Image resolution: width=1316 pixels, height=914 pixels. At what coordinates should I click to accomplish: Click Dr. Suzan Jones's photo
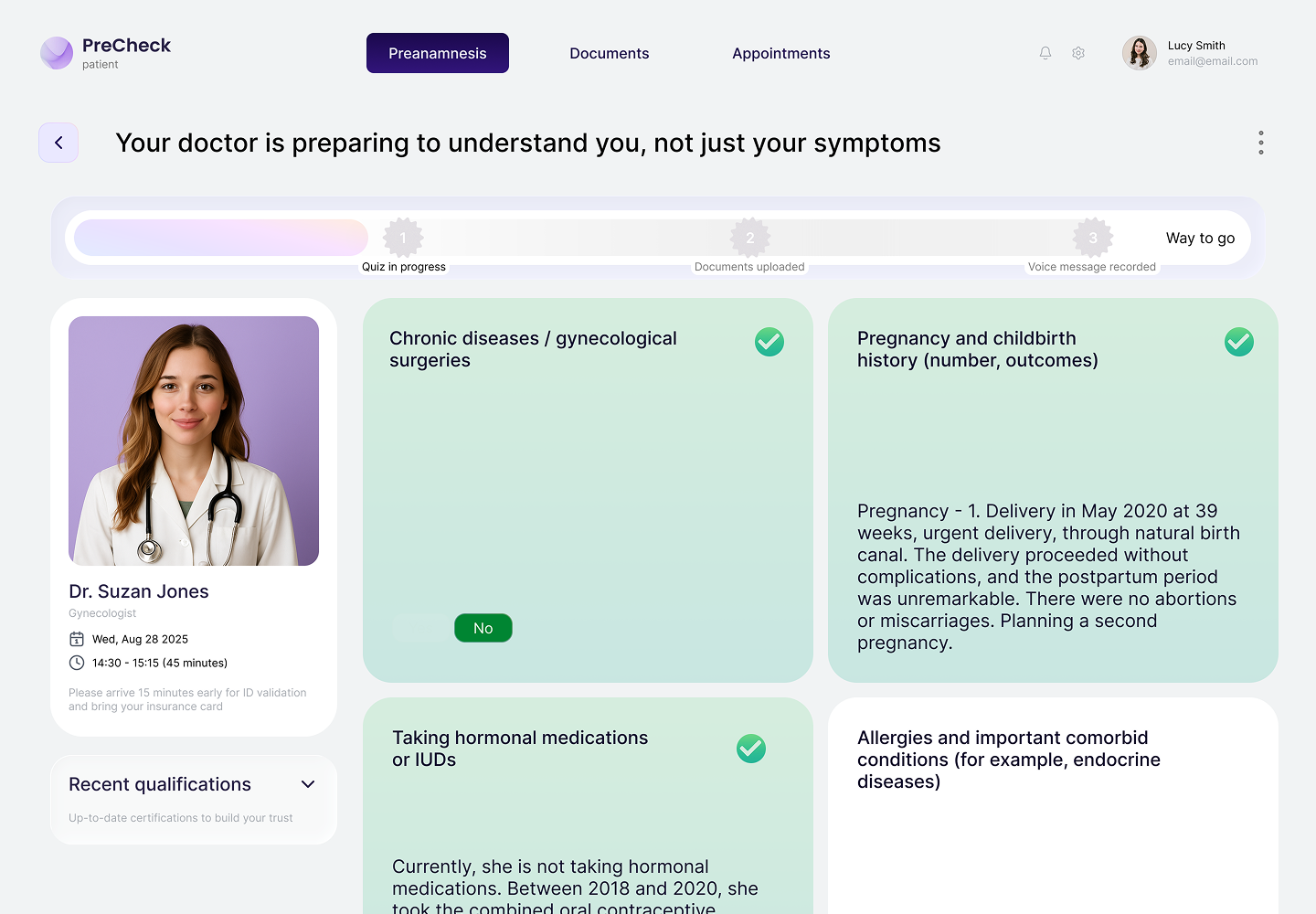194,441
